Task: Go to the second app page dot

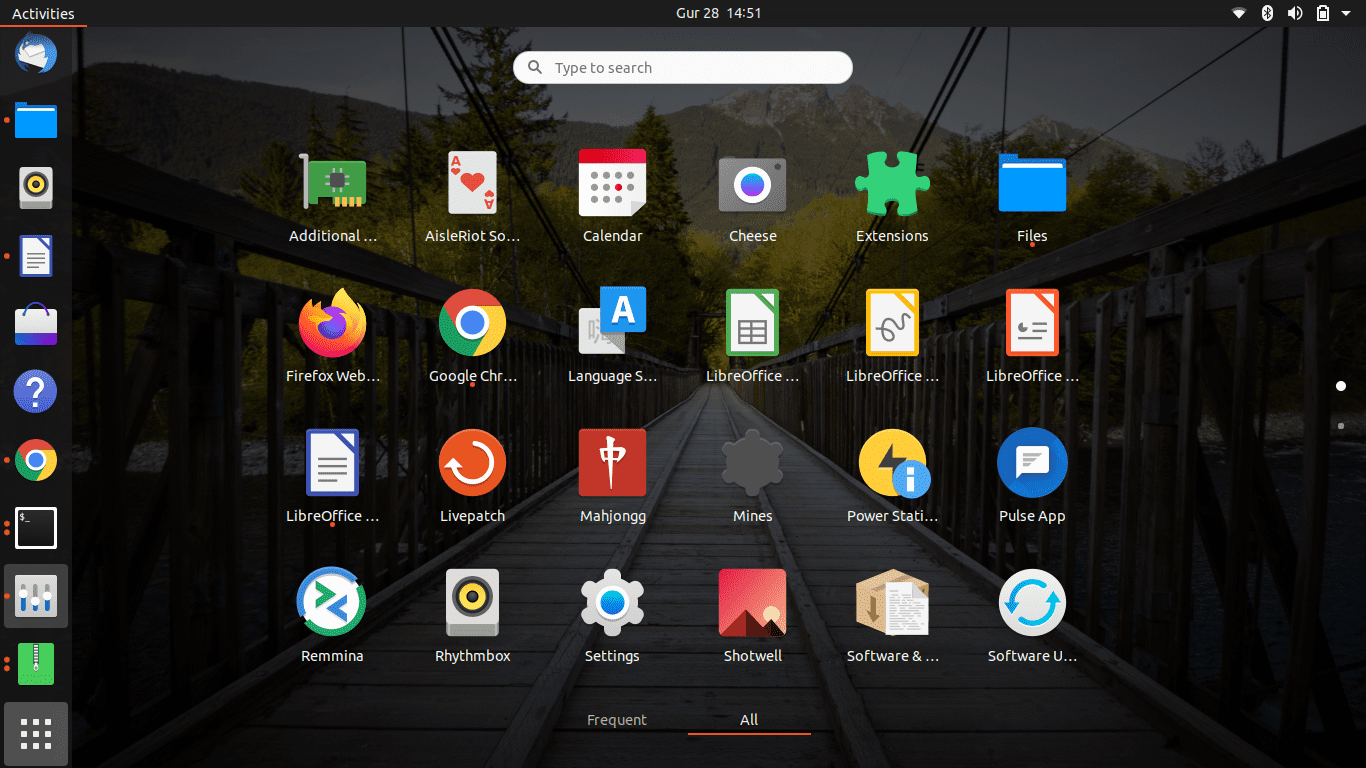Action: tap(1341, 426)
